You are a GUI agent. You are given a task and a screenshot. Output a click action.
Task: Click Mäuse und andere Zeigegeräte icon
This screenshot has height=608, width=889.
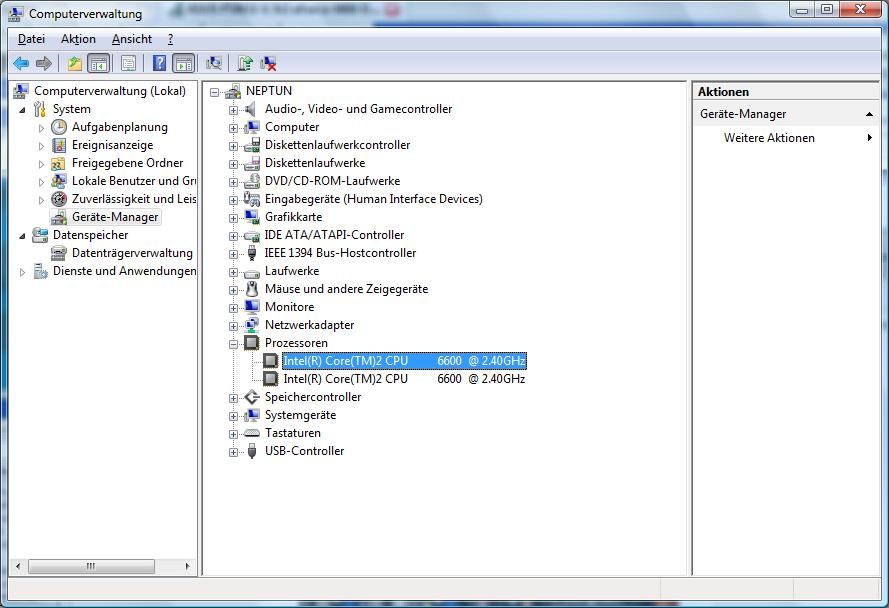point(252,289)
